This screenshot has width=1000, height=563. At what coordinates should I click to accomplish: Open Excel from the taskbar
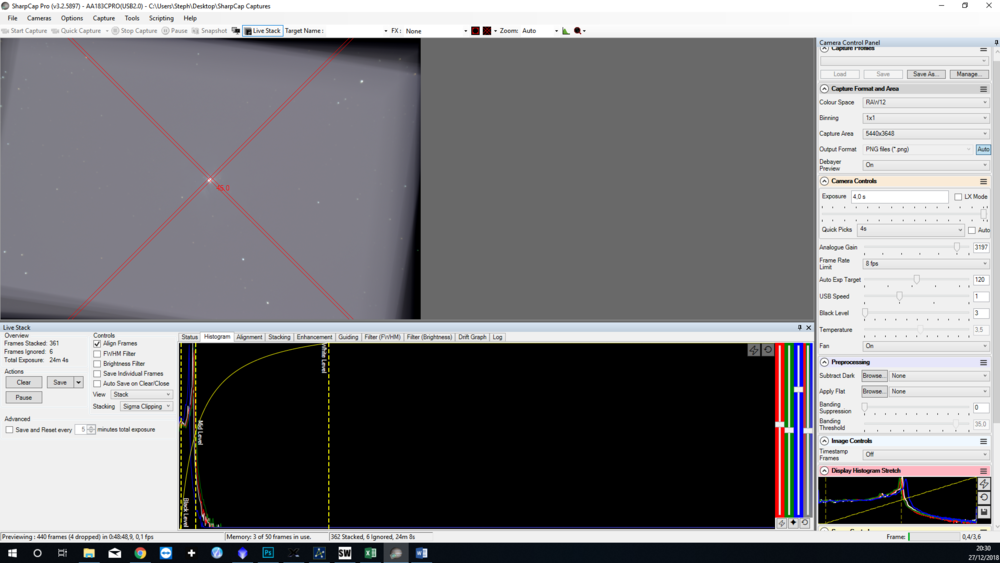[x=370, y=553]
